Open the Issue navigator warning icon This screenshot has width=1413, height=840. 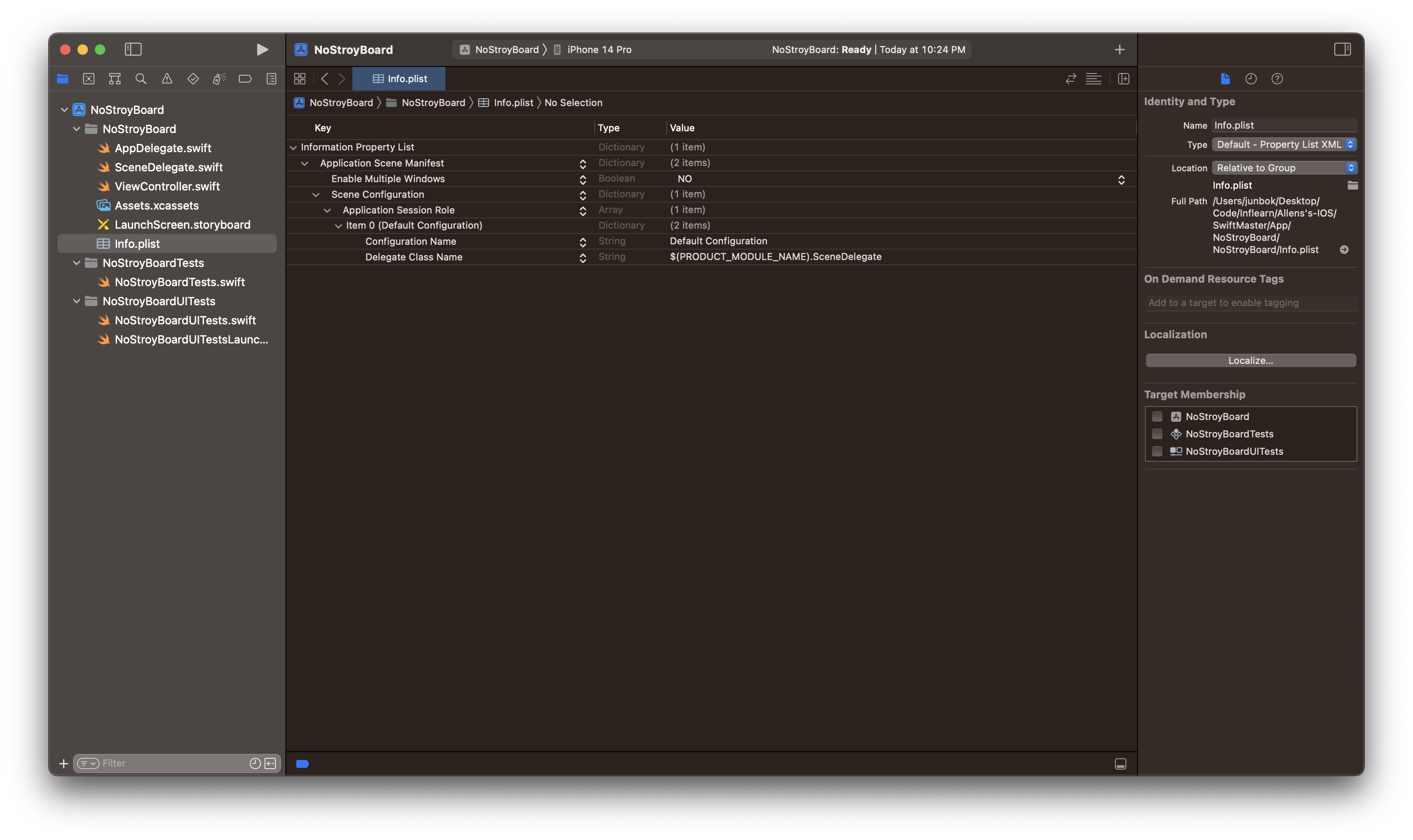pyautogui.click(x=167, y=79)
